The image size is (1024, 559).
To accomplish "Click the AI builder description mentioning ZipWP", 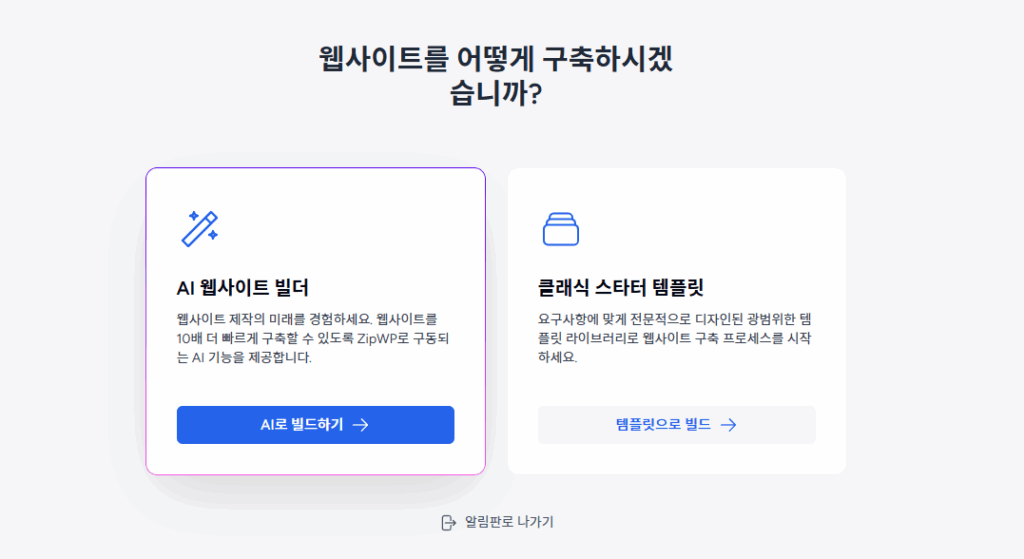I will tap(313, 338).
